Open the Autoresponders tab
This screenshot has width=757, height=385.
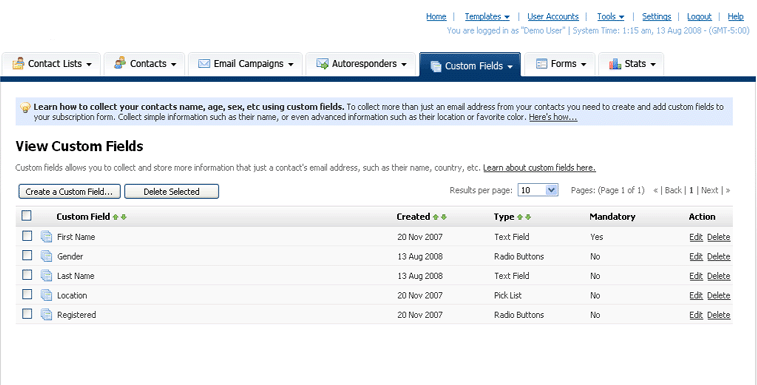point(361,64)
